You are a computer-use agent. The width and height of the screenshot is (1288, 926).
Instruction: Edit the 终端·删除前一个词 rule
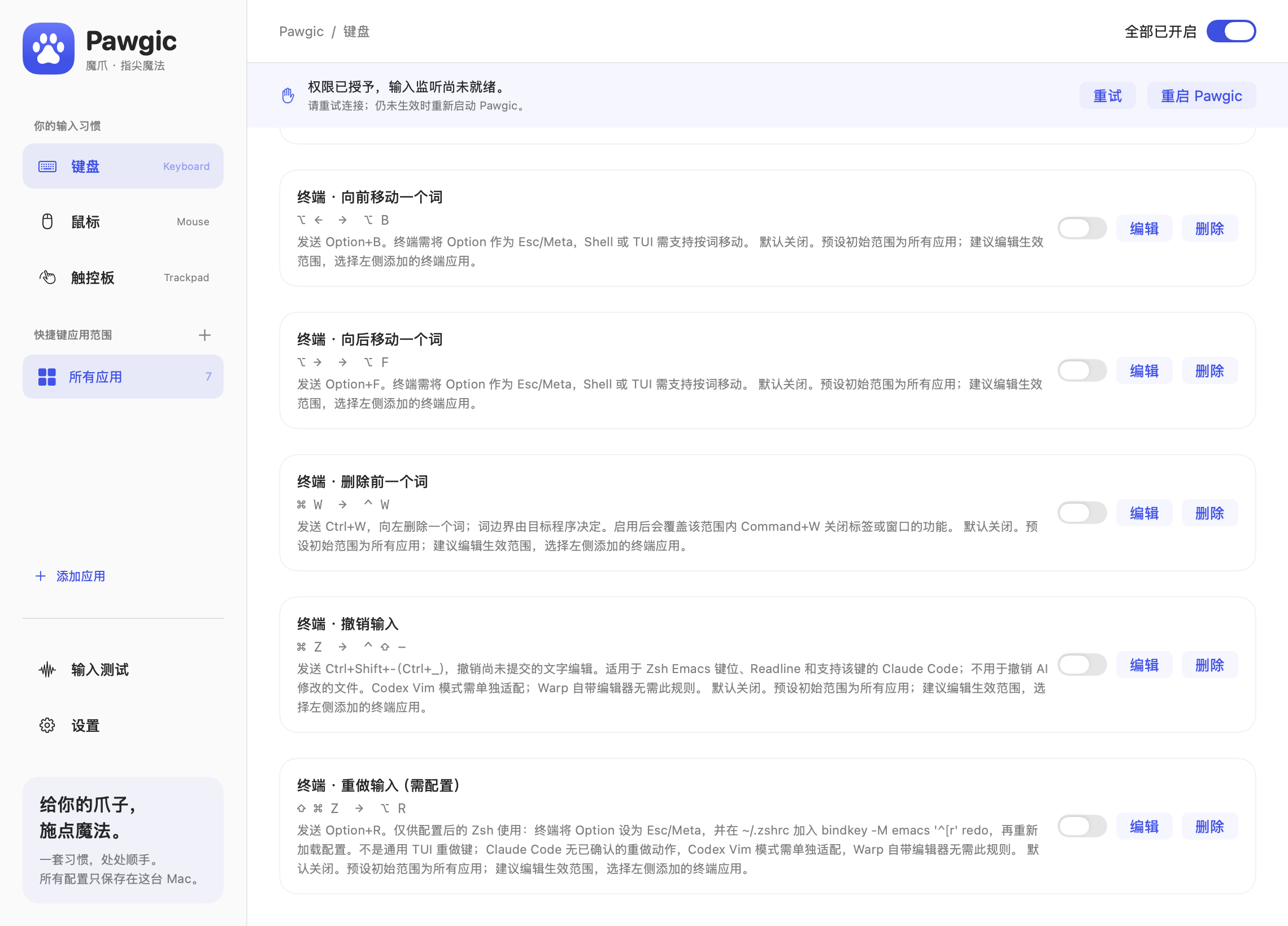click(x=1144, y=513)
